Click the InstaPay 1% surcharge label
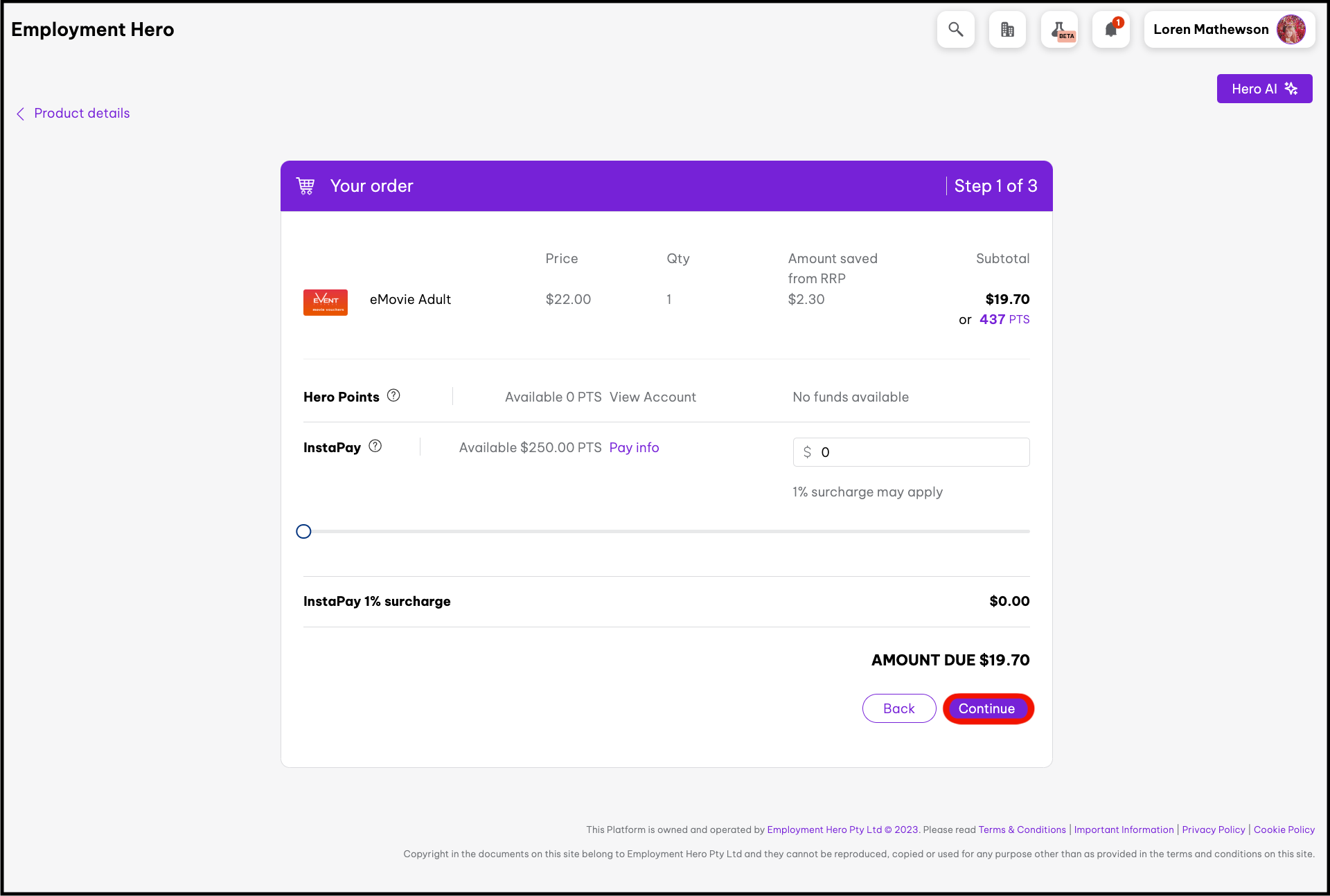The width and height of the screenshot is (1330, 896). coord(377,601)
